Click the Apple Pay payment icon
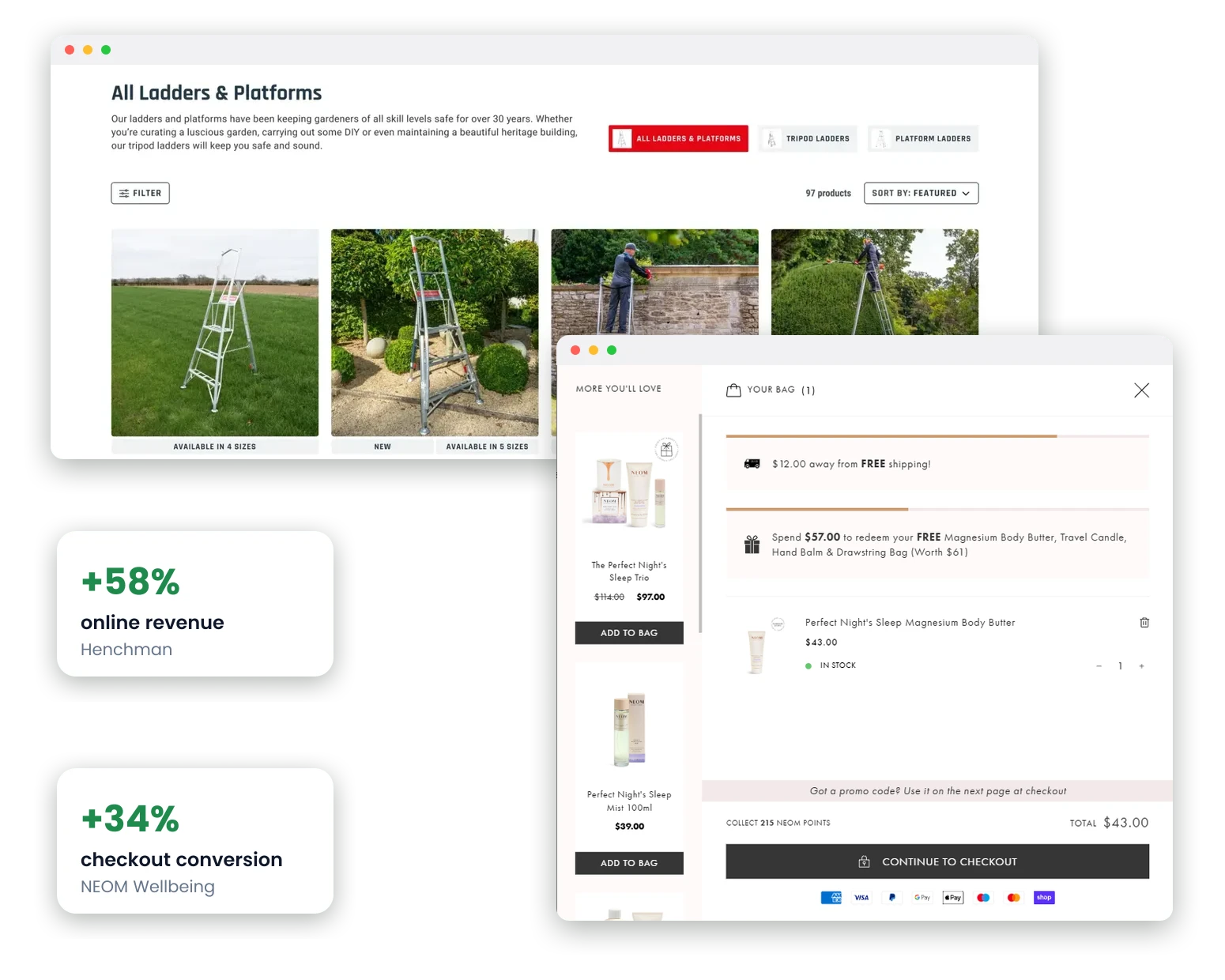This screenshot has height=980, width=1225. (953, 898)
